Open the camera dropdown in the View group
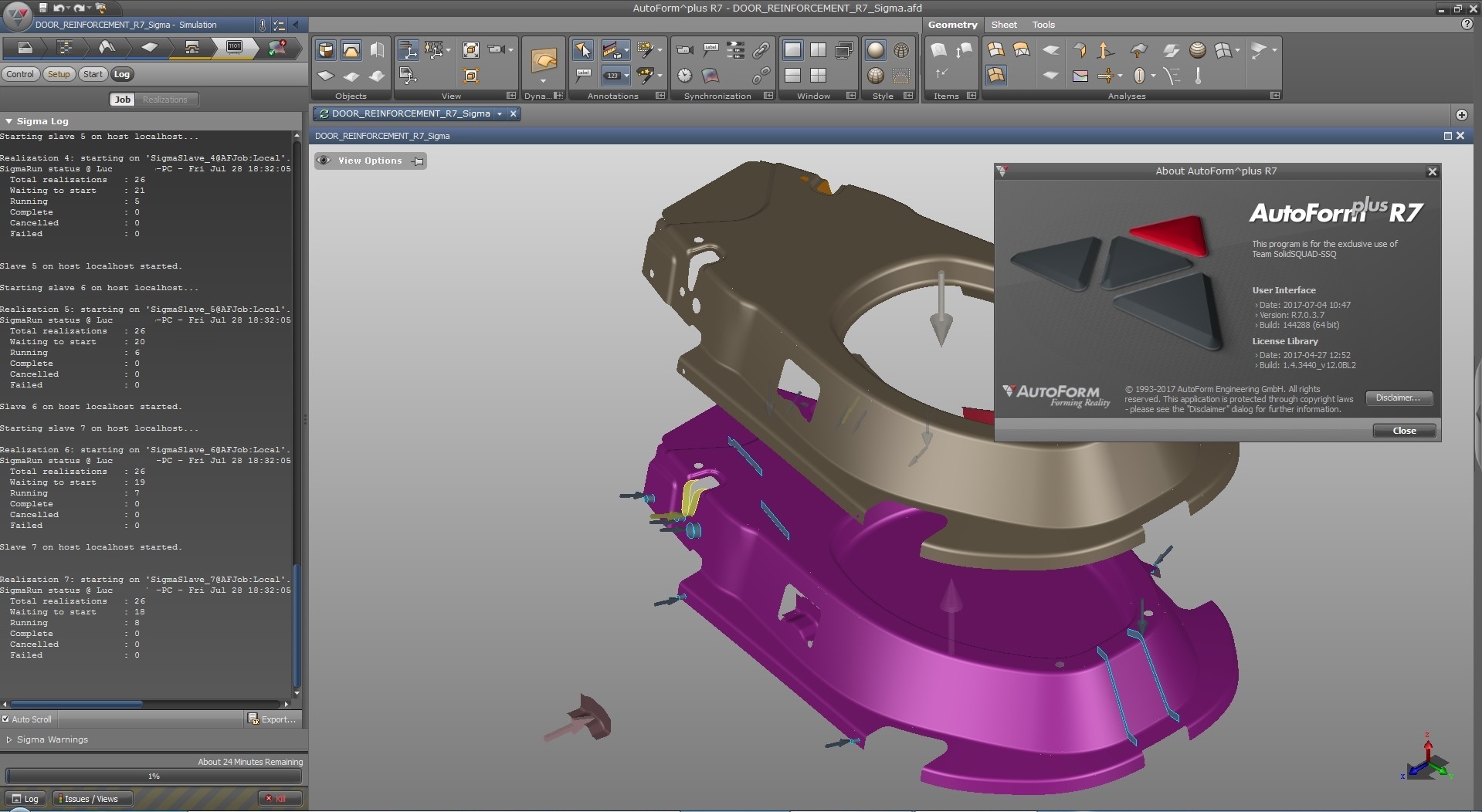 pyautogui.click(x=510, y=50)
